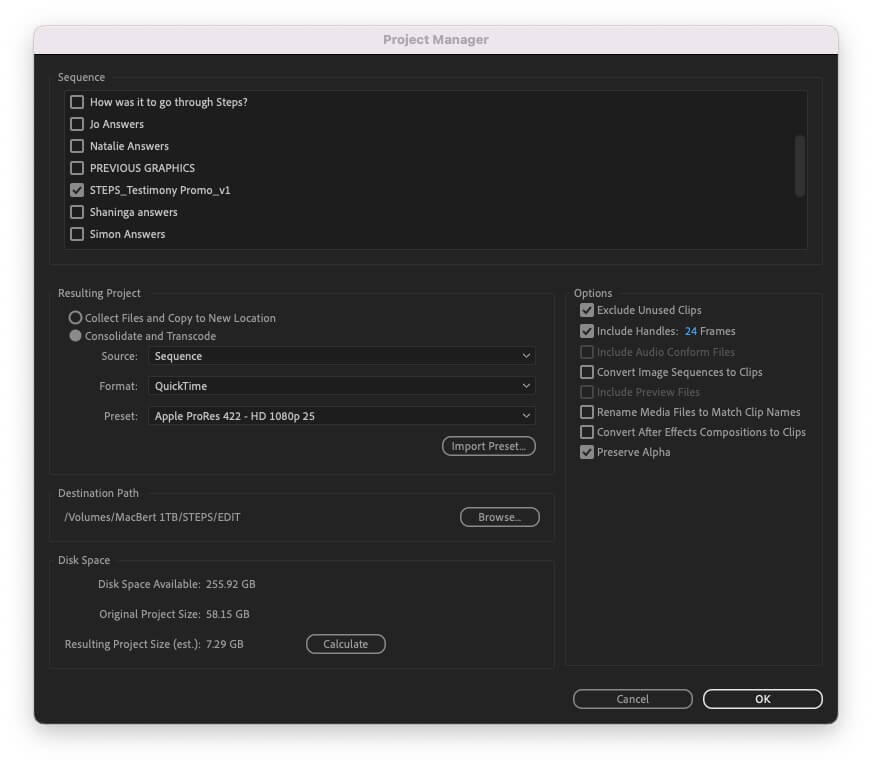Viewport: 872px width, 766px height.
Task: Click the destination path /Volumes/MacBert 1TB/STEPS/EDIT
Action: click(152, 517)
